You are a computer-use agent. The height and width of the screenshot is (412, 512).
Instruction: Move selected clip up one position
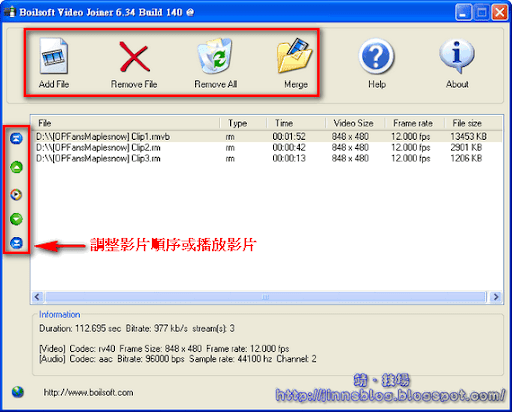point(16,167)
